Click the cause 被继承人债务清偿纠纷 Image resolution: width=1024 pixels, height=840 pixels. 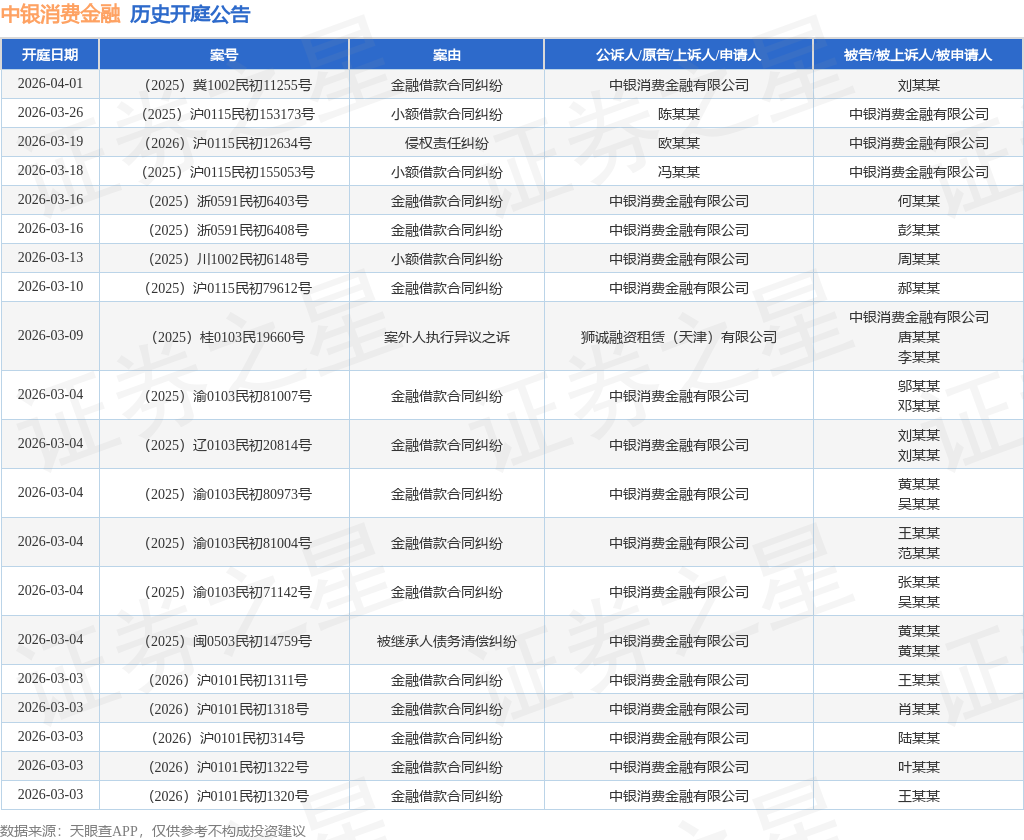click(447, 641)
